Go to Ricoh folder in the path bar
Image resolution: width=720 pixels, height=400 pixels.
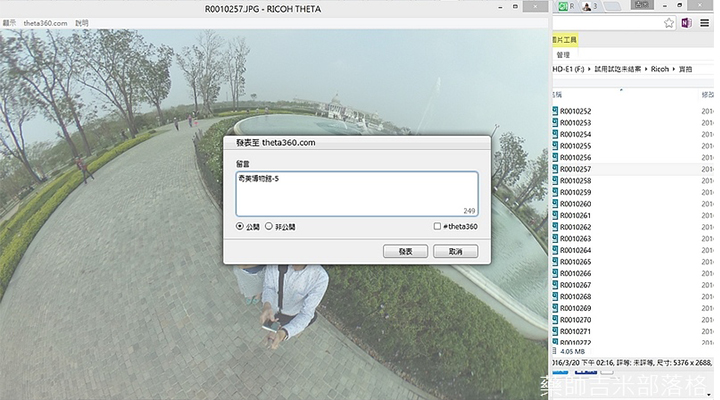point(660,69)
